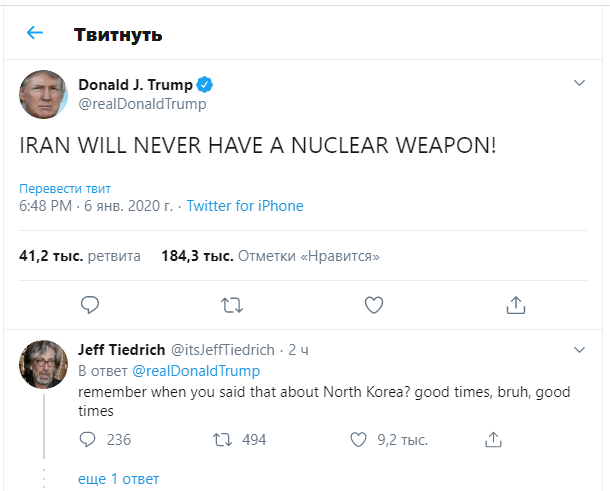
Task: Share the main Trump tweet
Action: (515, 304)
